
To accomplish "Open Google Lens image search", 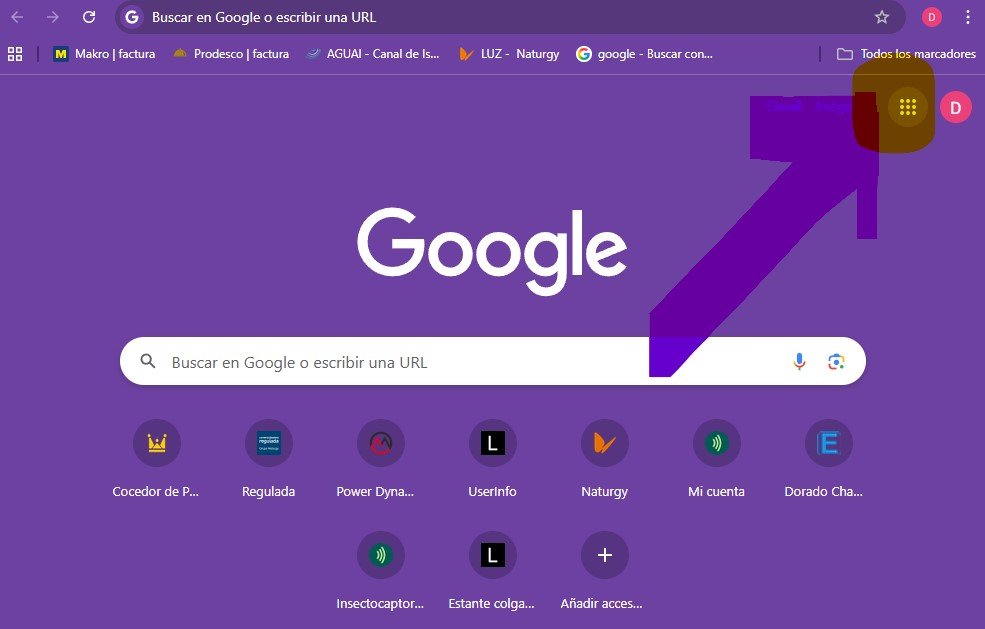I will [x=836, y=361].
